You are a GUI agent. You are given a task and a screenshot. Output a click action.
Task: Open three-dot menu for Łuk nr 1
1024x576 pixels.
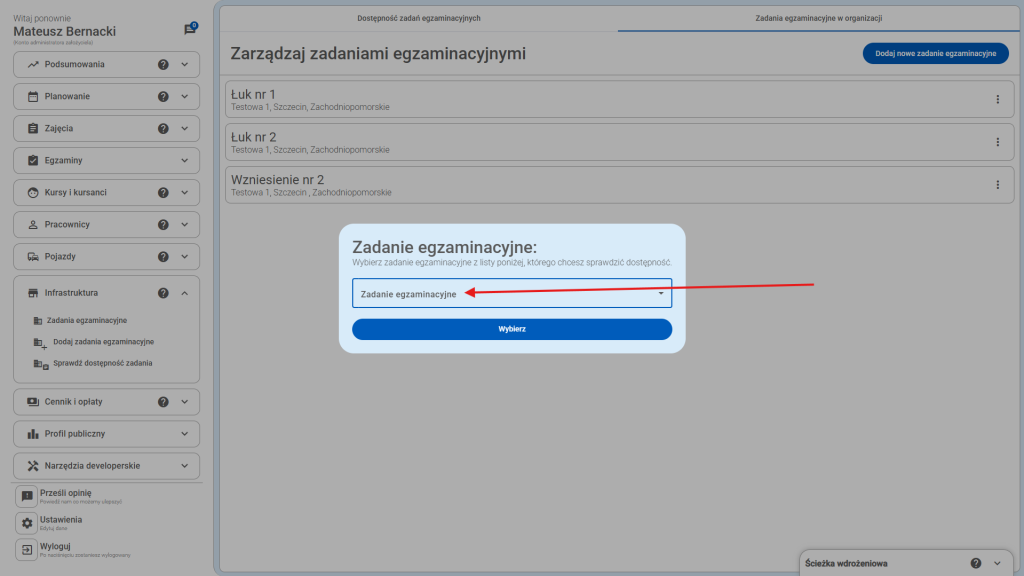997,99
